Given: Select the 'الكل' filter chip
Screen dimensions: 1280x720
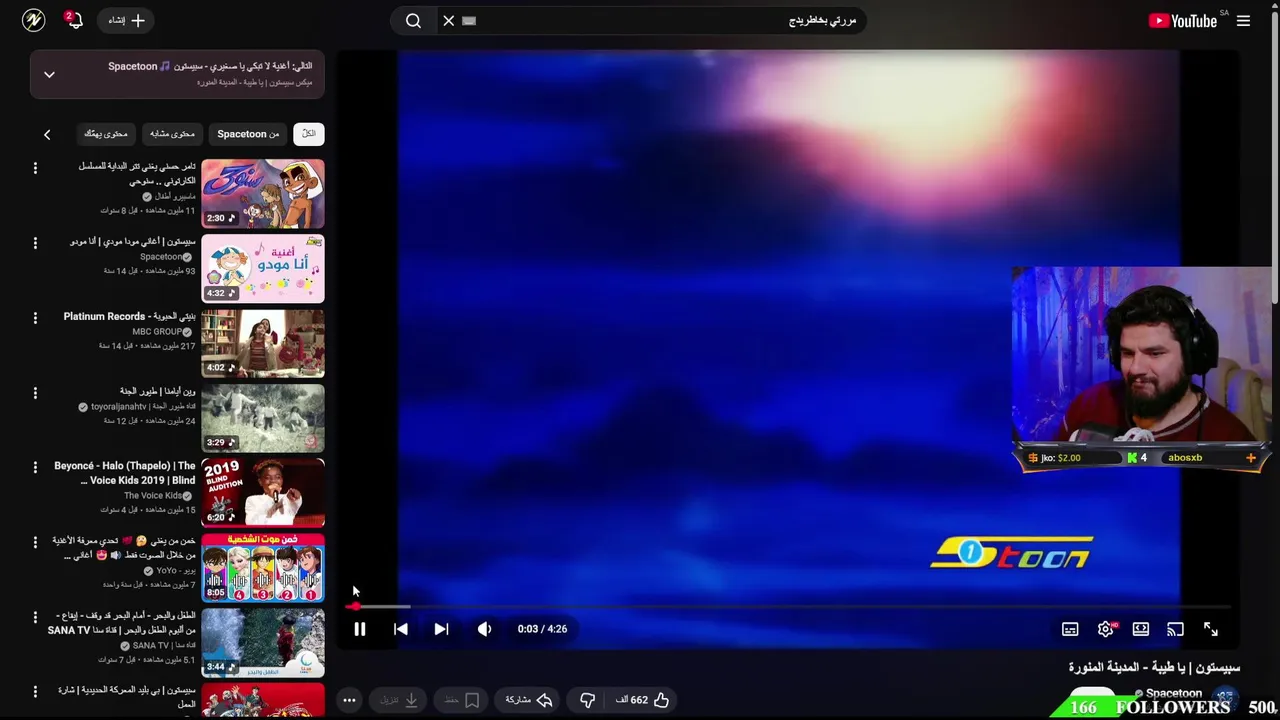Looking at the screenshot, I should 309,134.
